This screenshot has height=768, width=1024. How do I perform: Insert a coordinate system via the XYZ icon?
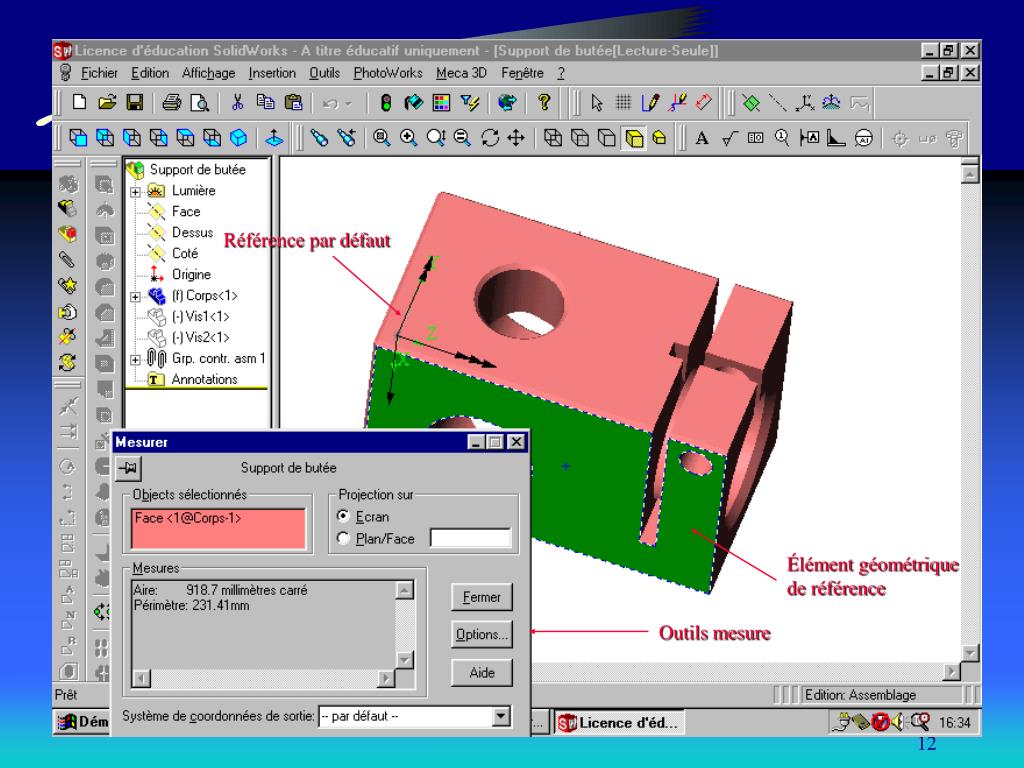click(805, 103)
